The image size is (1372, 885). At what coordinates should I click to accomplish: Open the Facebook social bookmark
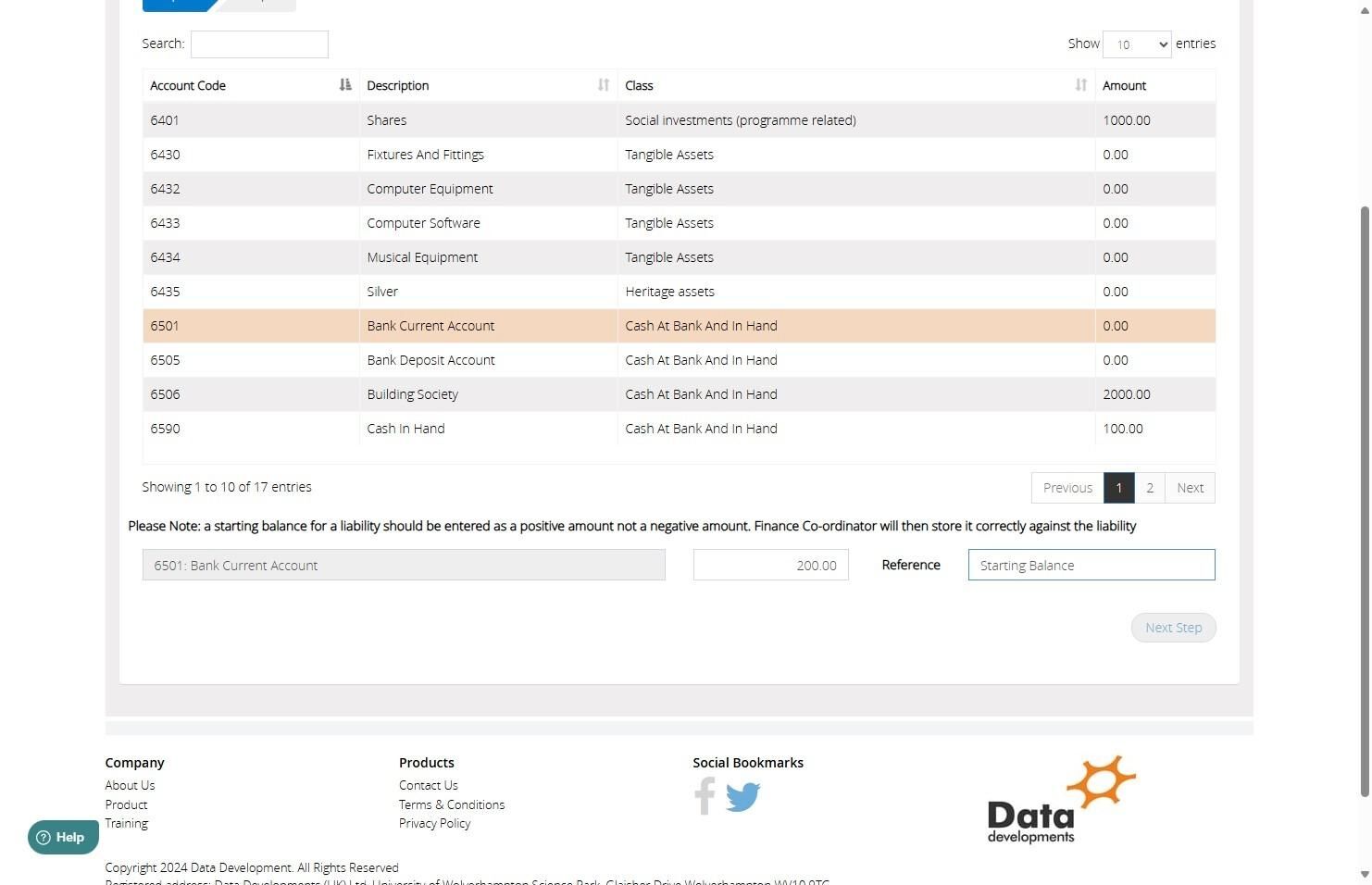(705, 796)
